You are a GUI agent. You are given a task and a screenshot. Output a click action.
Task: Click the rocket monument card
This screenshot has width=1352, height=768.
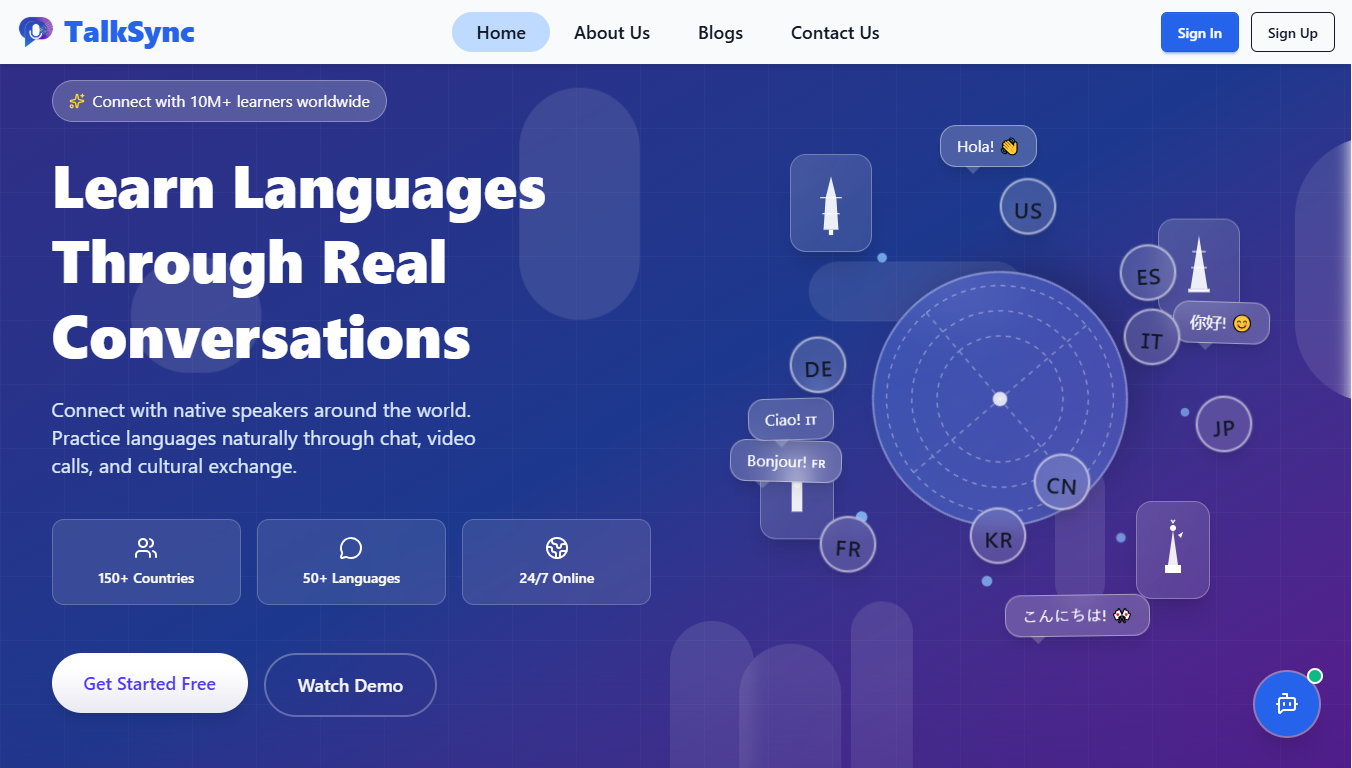tap(831, 203)
